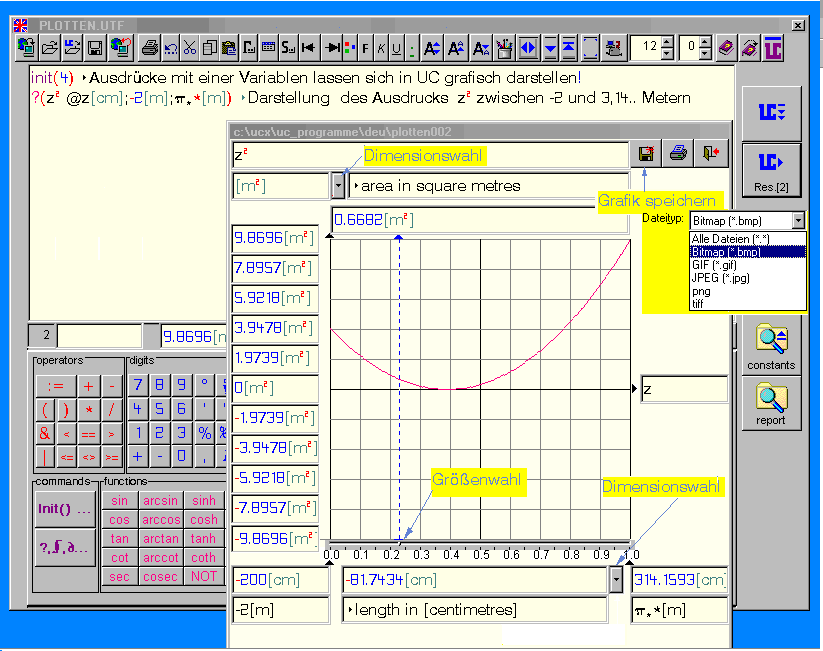Click the digit 5 button
This screenshot has height=651, width=823.
point(160,409)
